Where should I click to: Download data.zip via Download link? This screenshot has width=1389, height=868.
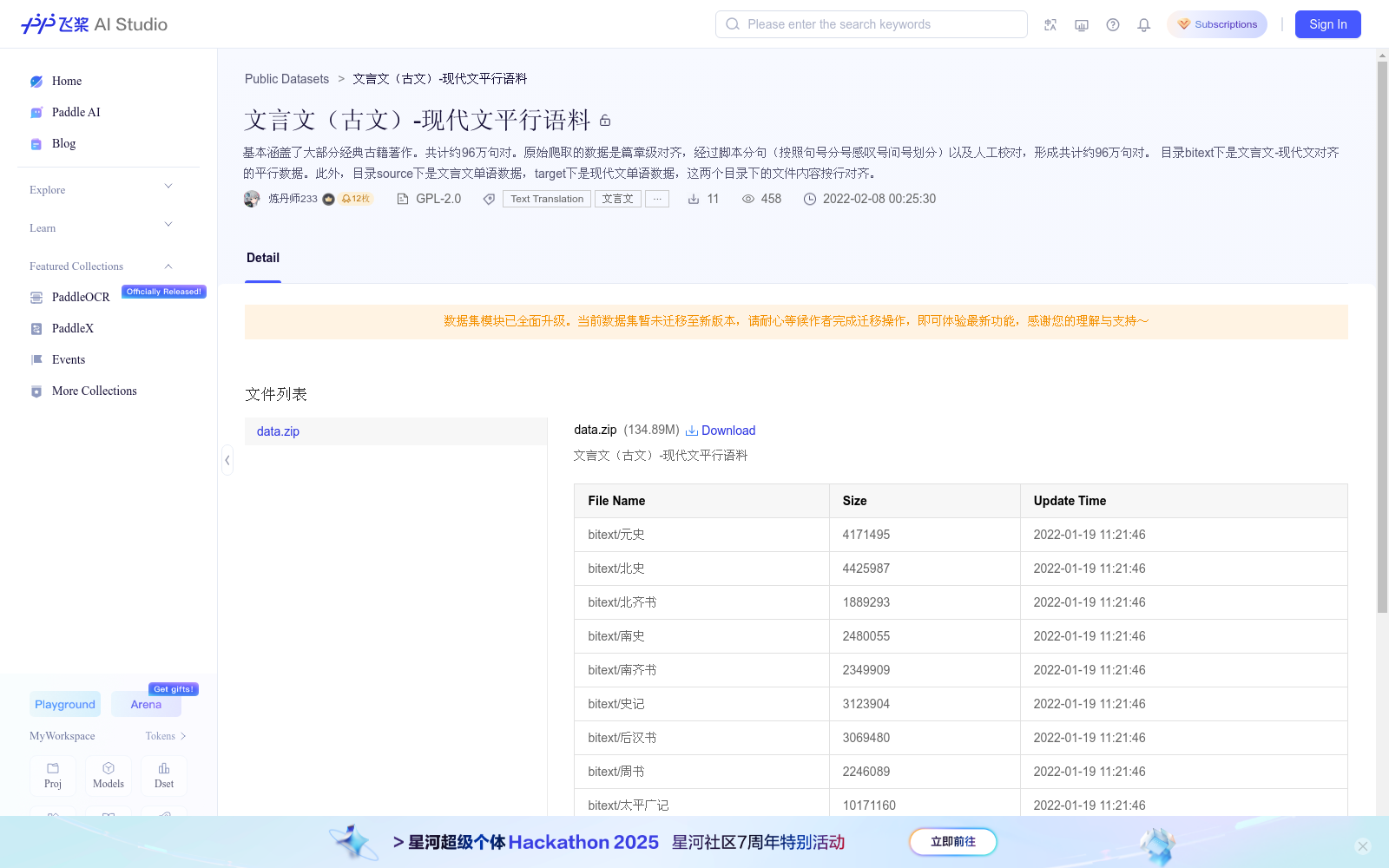point(721,431)
